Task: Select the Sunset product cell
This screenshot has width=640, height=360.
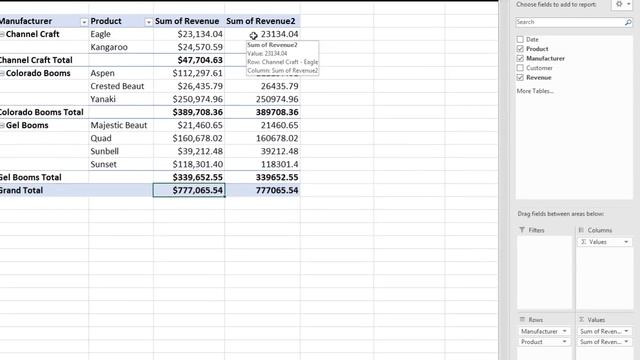Action: (121, 164)
